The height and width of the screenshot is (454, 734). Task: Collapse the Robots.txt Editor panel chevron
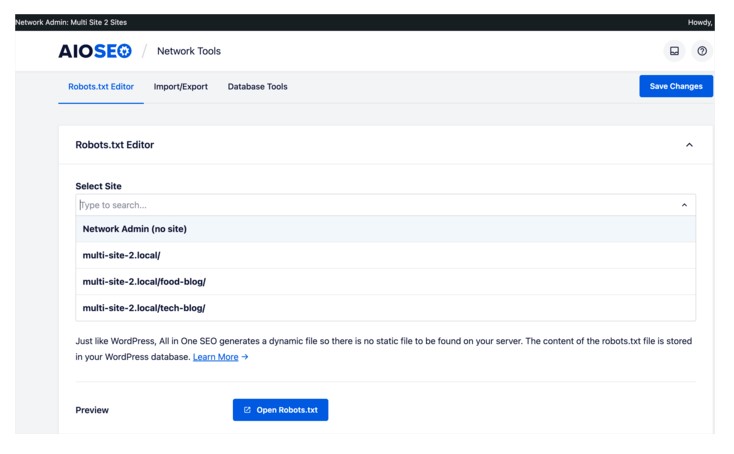[x=689, y=145]
